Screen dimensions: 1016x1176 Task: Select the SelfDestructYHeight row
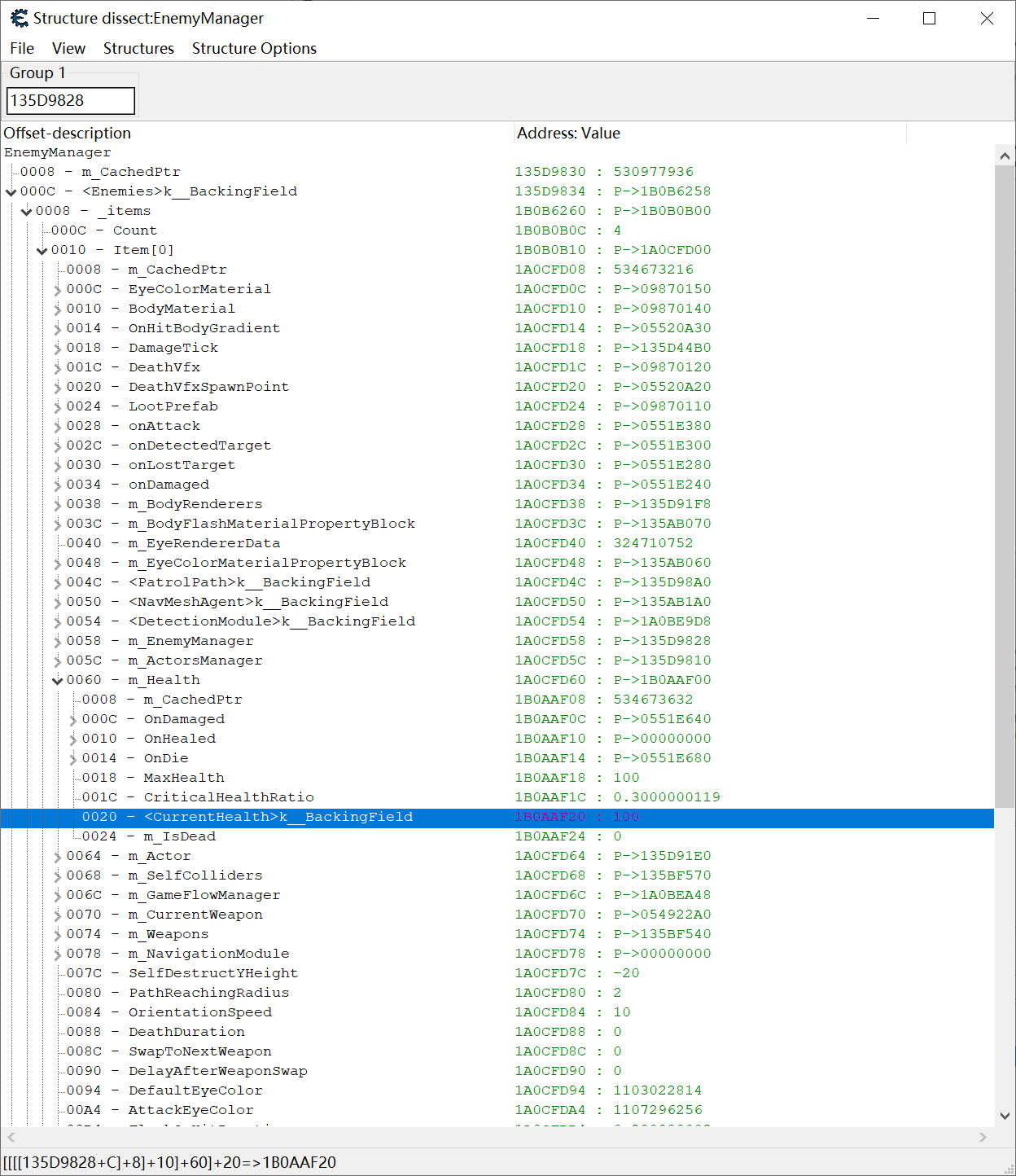coord(497,973)
